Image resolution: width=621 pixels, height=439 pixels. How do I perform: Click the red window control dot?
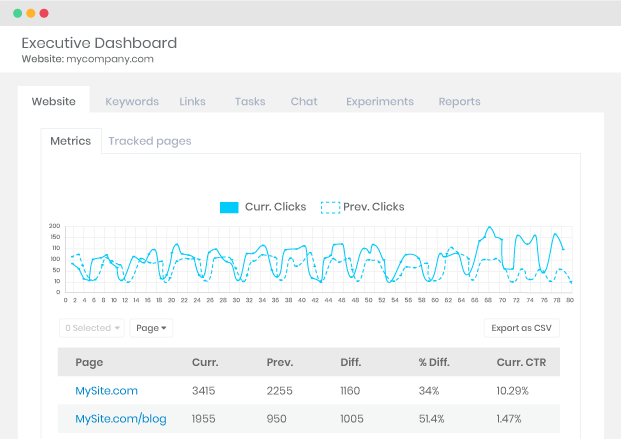pos(44,13)
